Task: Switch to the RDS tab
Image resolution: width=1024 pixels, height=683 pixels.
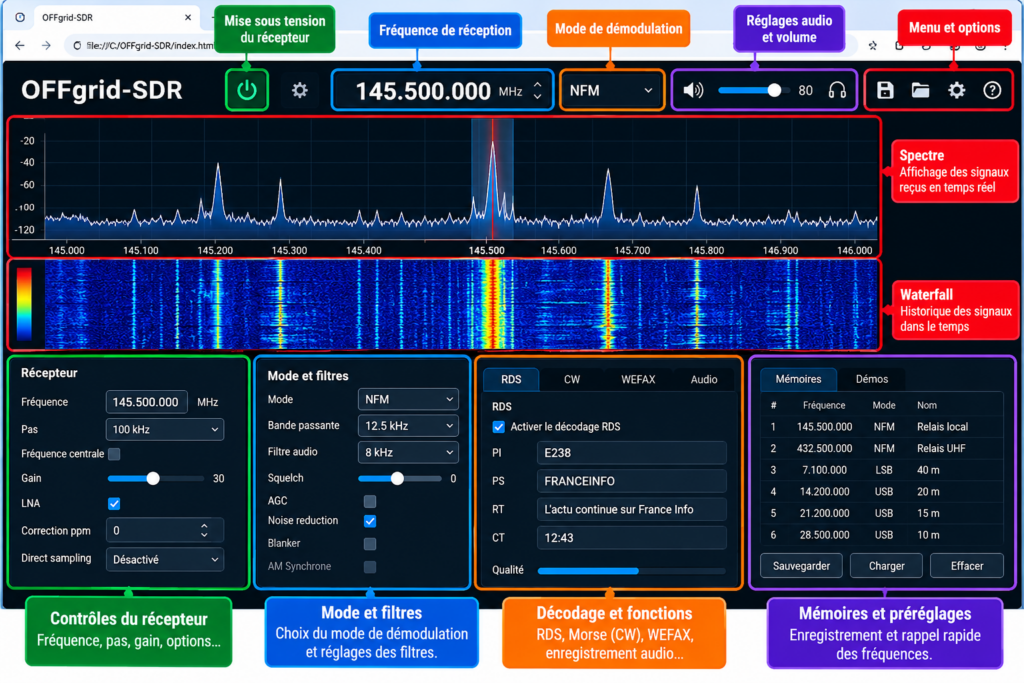Action: [511, 379]
